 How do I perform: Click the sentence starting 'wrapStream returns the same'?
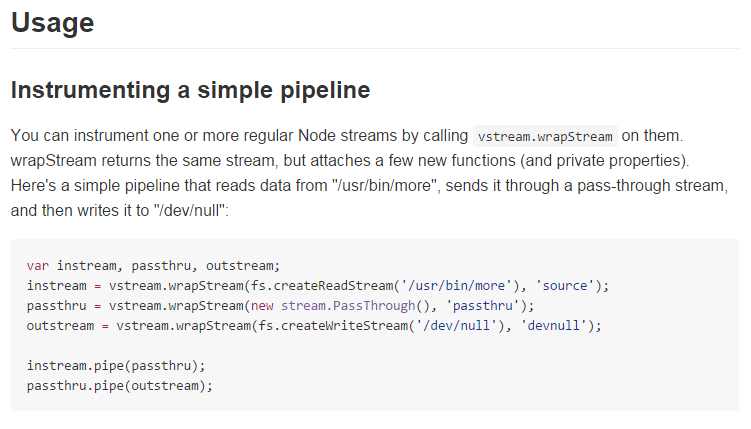point(350,161)
